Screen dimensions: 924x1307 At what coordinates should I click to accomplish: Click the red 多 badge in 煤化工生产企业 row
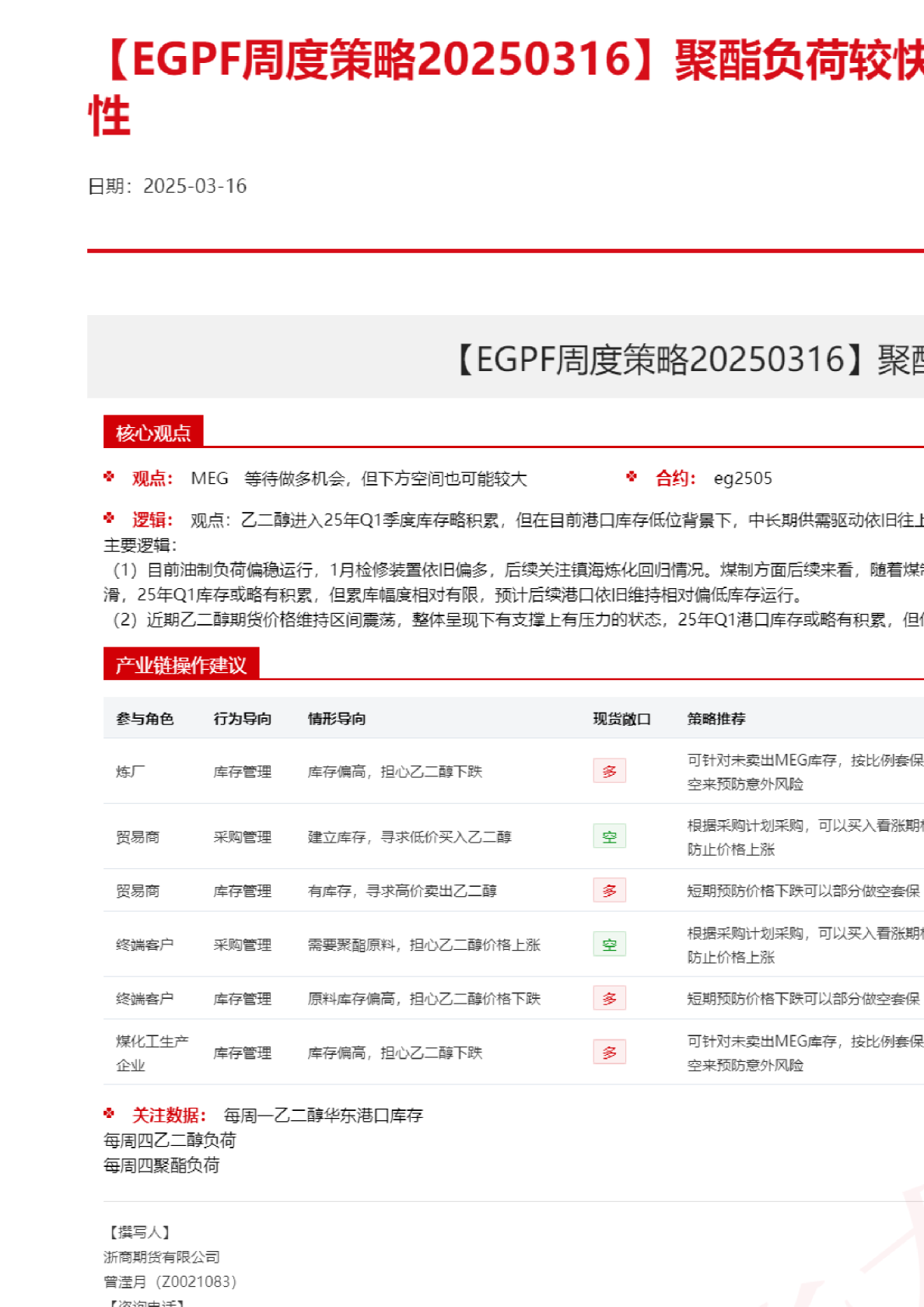pos(609,1053)
